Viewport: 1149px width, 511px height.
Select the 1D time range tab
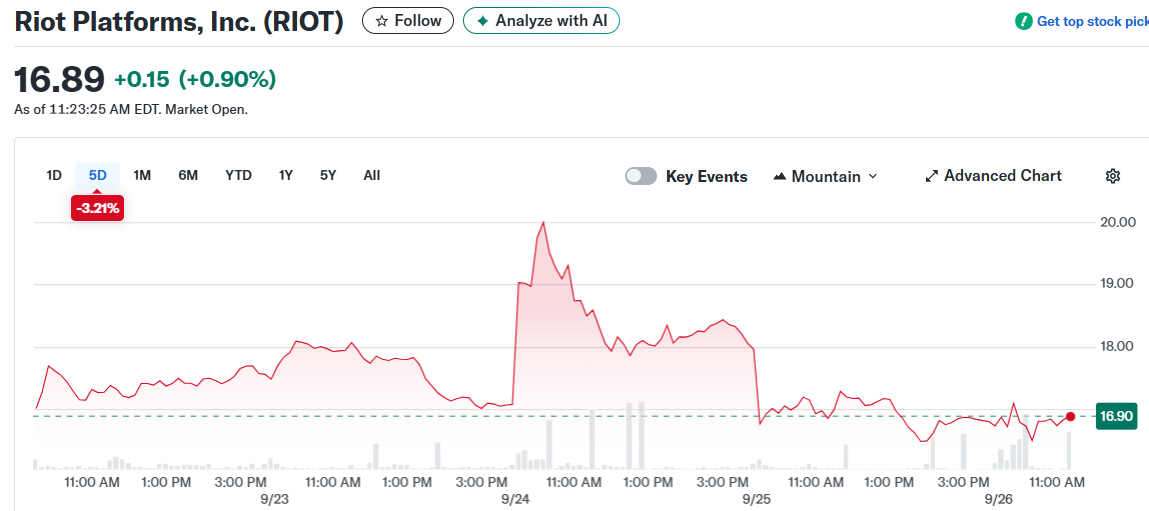[x=53, y=175]
